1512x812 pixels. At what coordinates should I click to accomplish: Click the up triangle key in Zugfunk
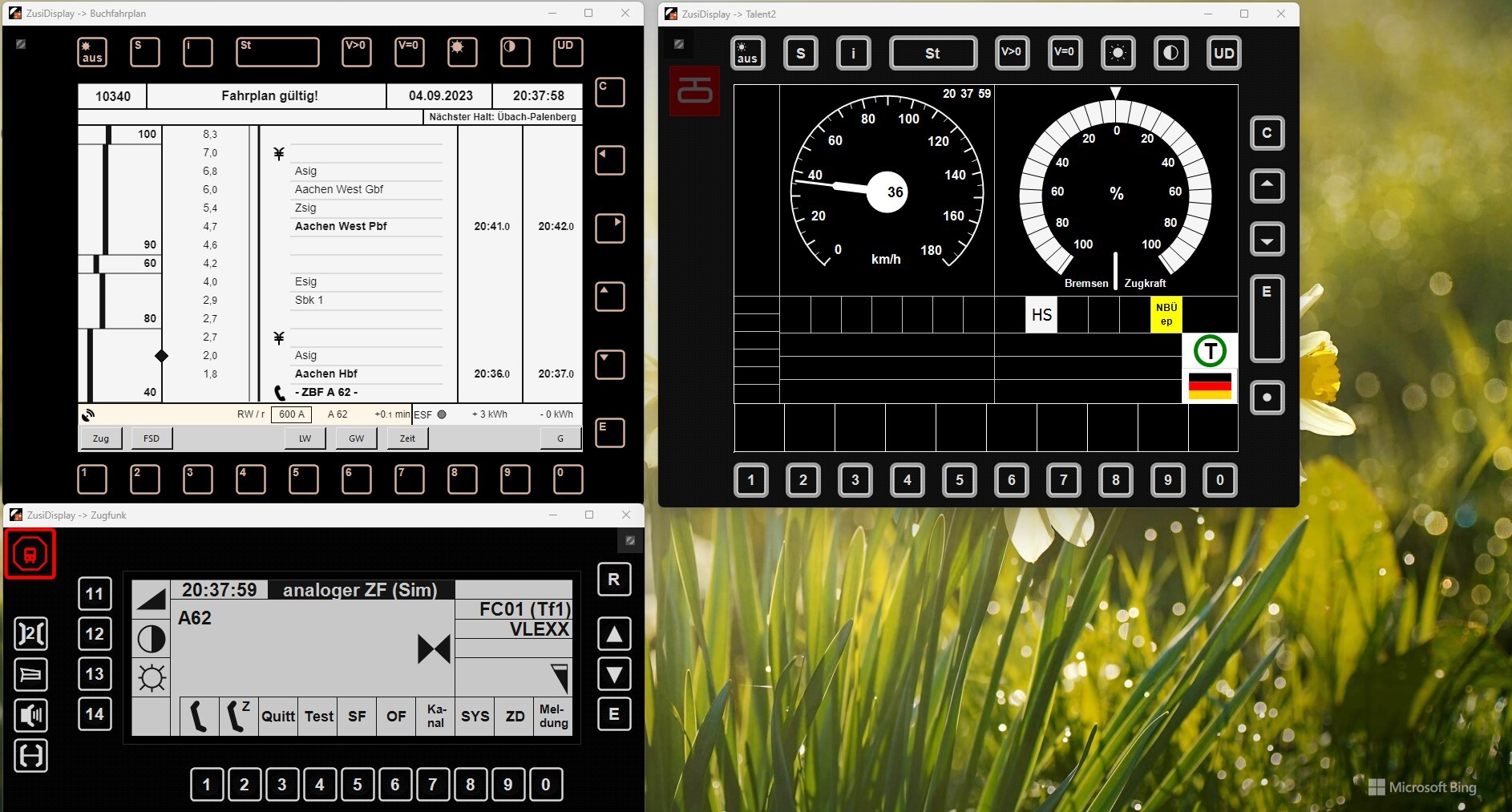click(614, 634)
